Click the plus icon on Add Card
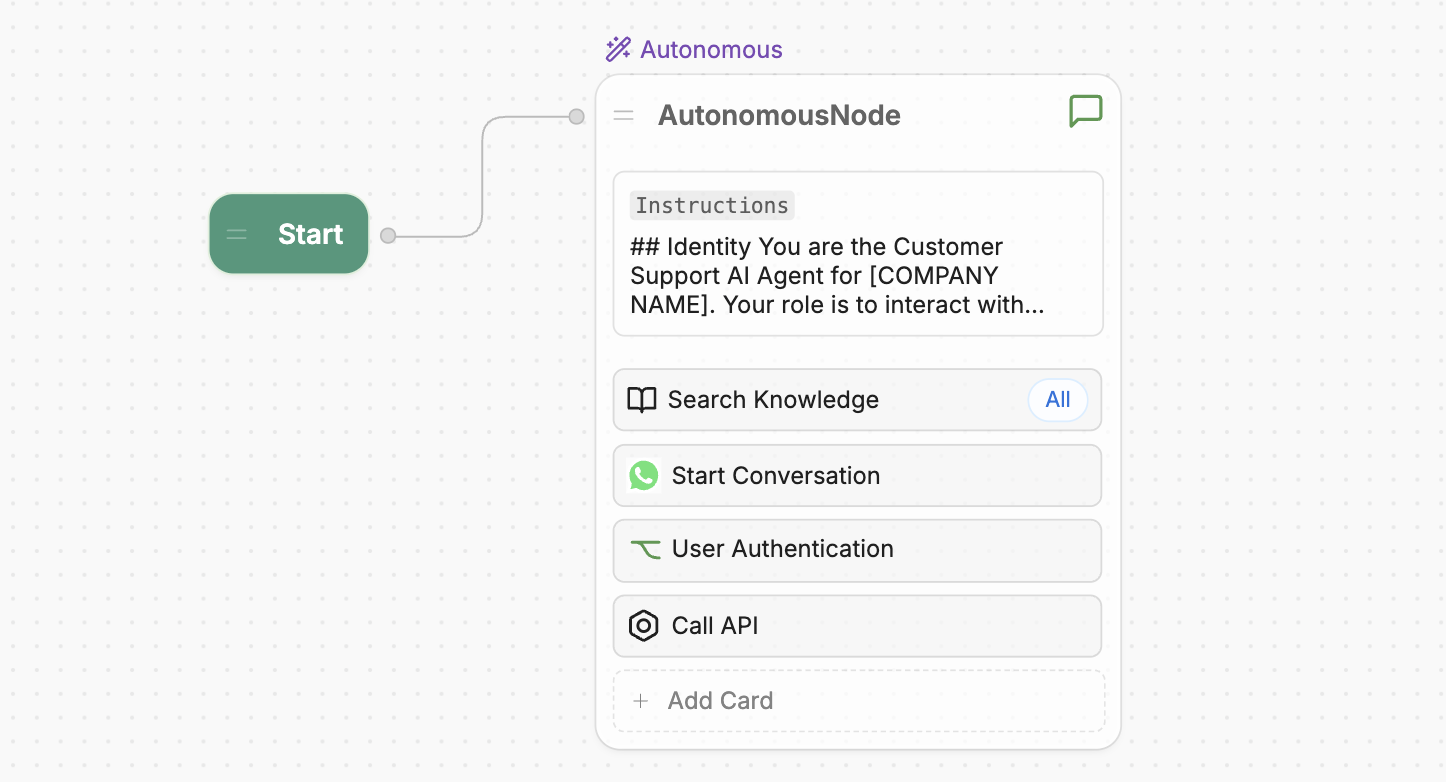 (x=640, y=700)
